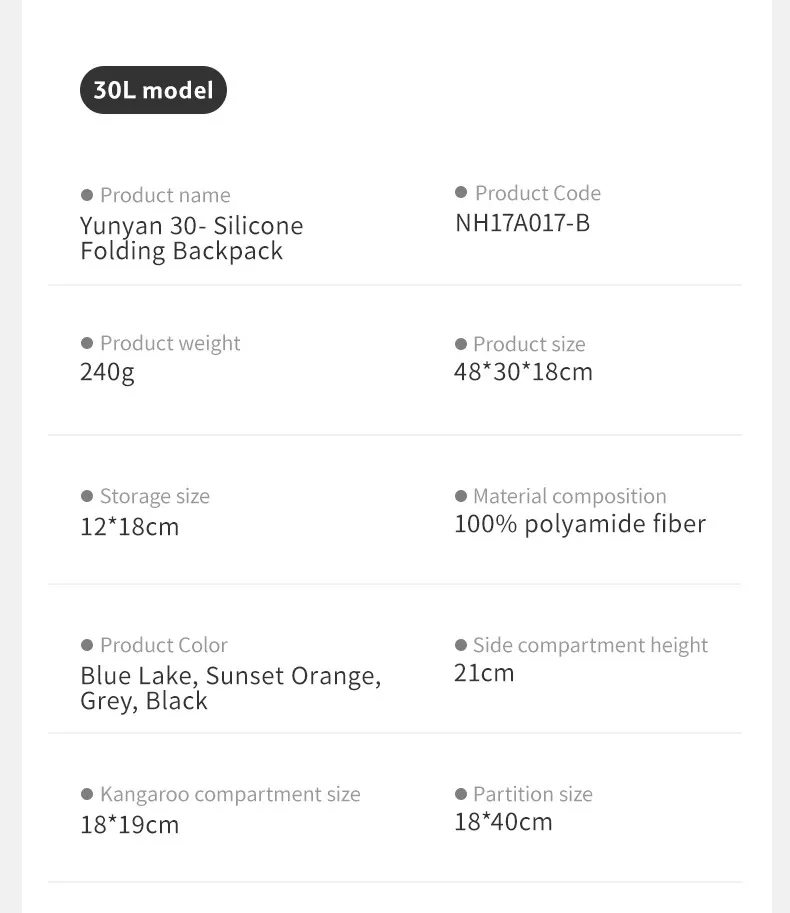790x913 pixels.
Task: Click the 30L model badge
Action: coord(153,90)
